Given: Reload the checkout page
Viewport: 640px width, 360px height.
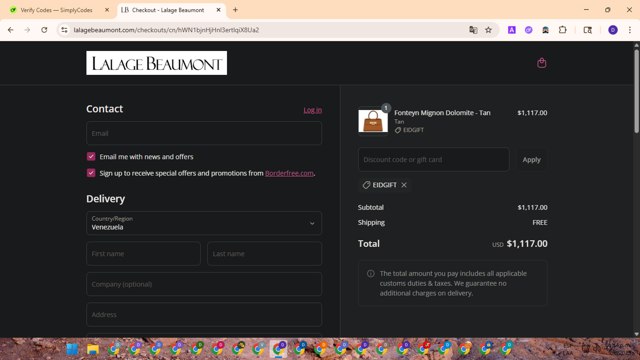Looking at the screenshot, I should point(44,30).
